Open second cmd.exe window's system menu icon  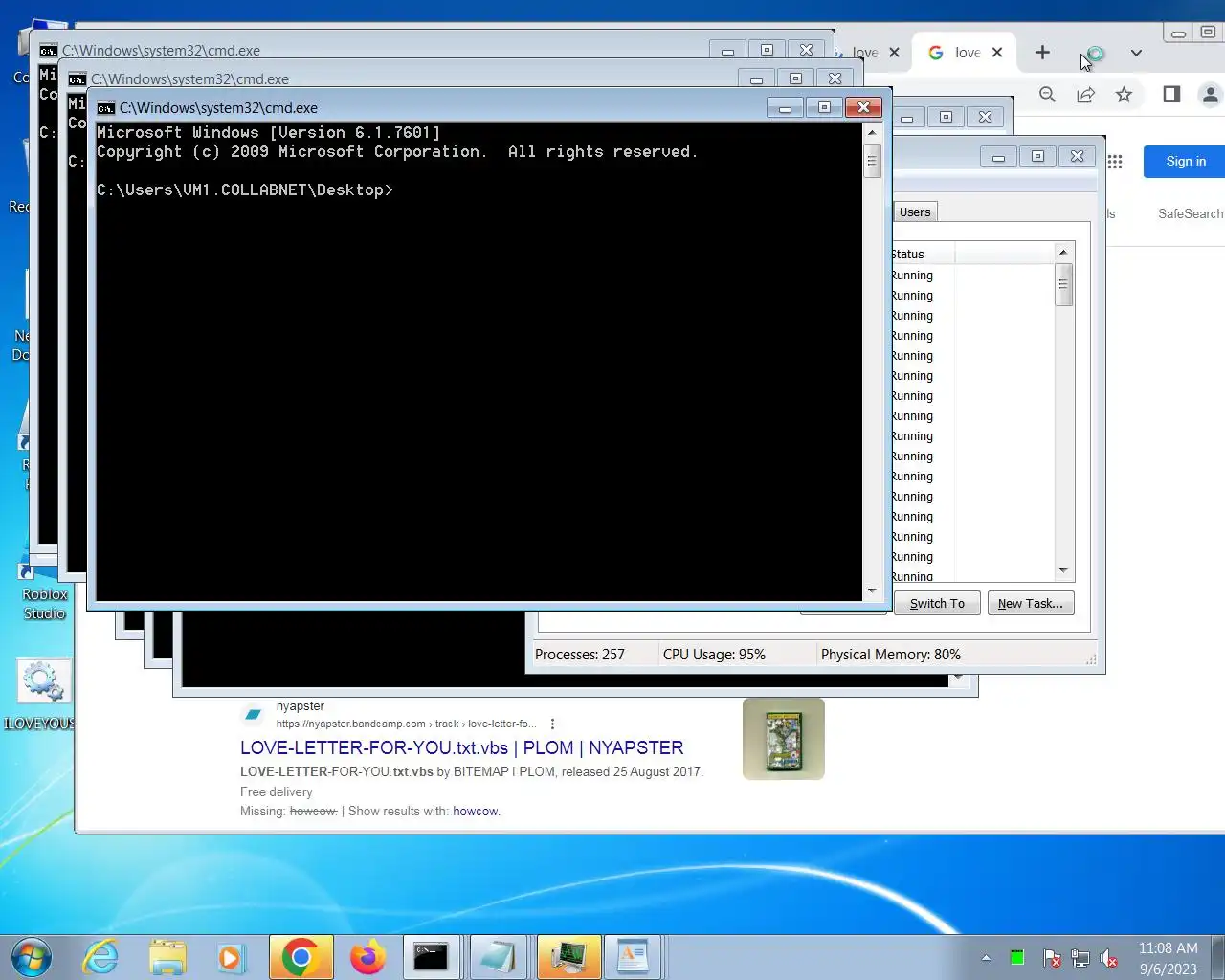77,79
